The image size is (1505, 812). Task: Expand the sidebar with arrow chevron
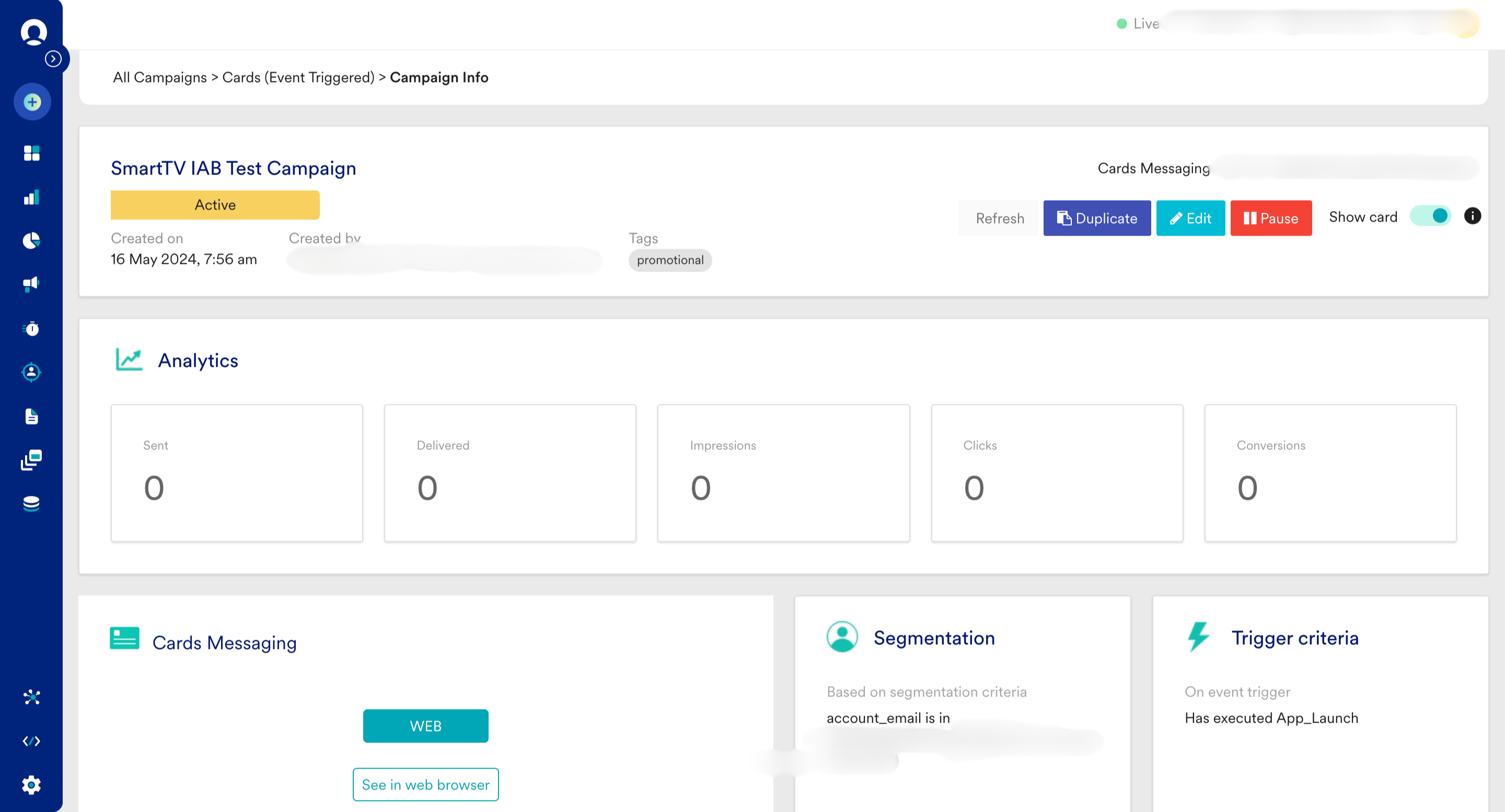(x=53, y=59)
